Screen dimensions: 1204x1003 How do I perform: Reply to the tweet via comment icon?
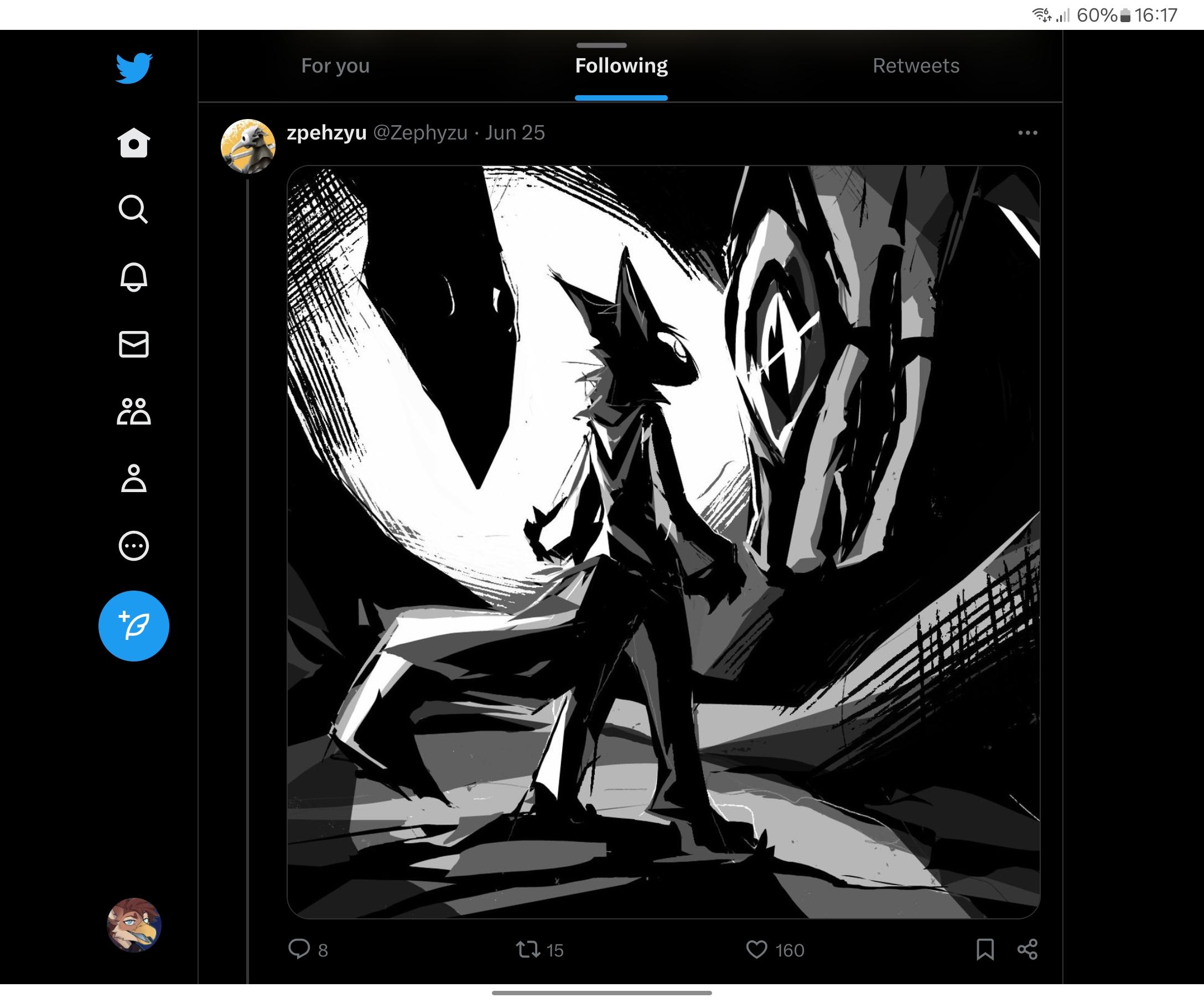pos(299,949)
